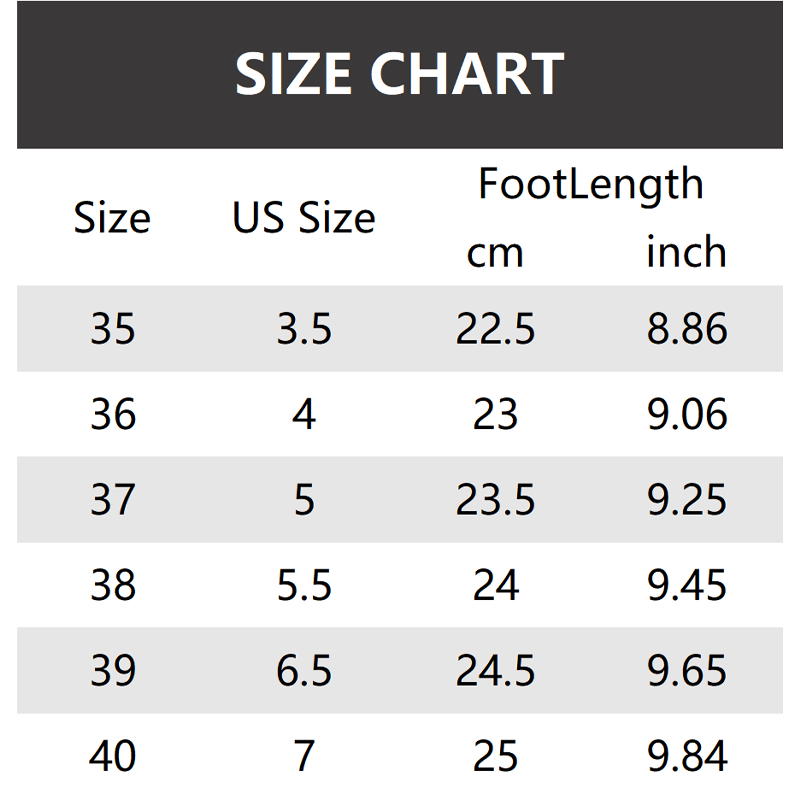Select size 39 in the Size column
The width and height of the screenshot is (800, 800).
pos(112,671)
